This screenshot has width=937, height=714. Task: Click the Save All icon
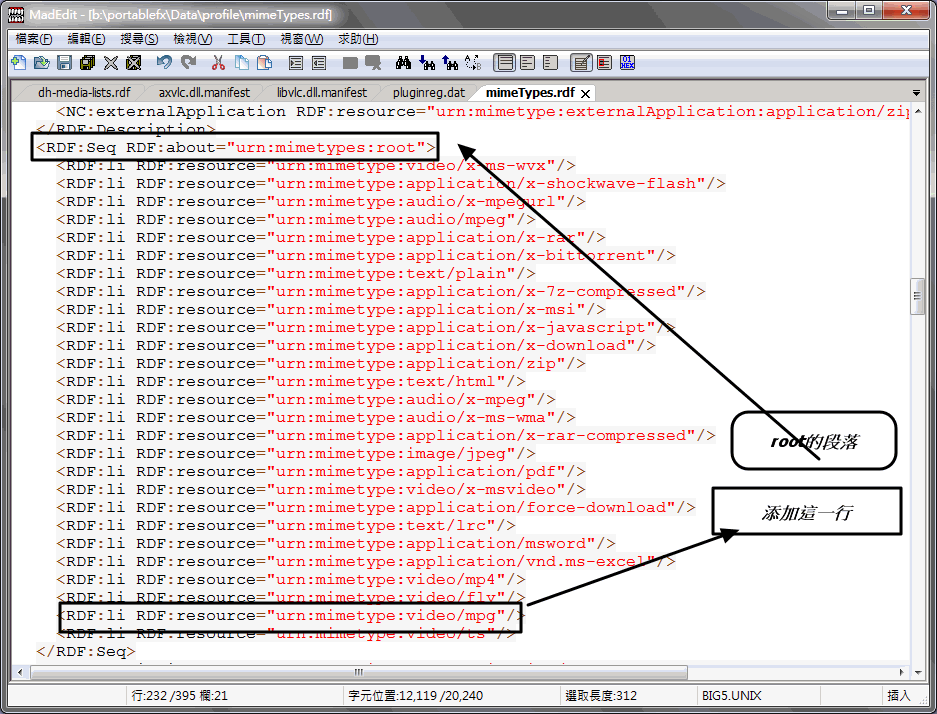pos(87,63)
